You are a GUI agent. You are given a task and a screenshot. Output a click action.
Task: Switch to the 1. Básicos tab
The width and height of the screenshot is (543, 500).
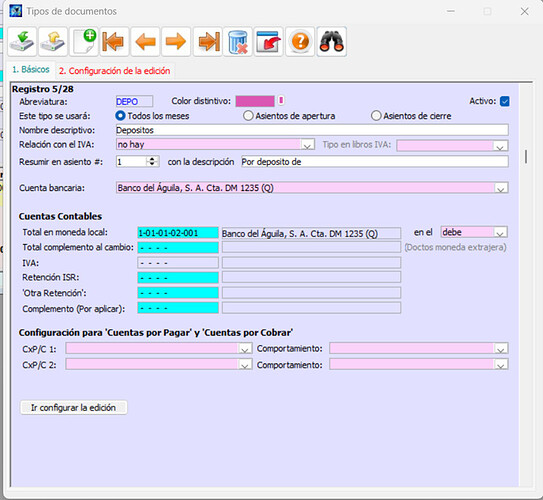click(x=31, y=70)
